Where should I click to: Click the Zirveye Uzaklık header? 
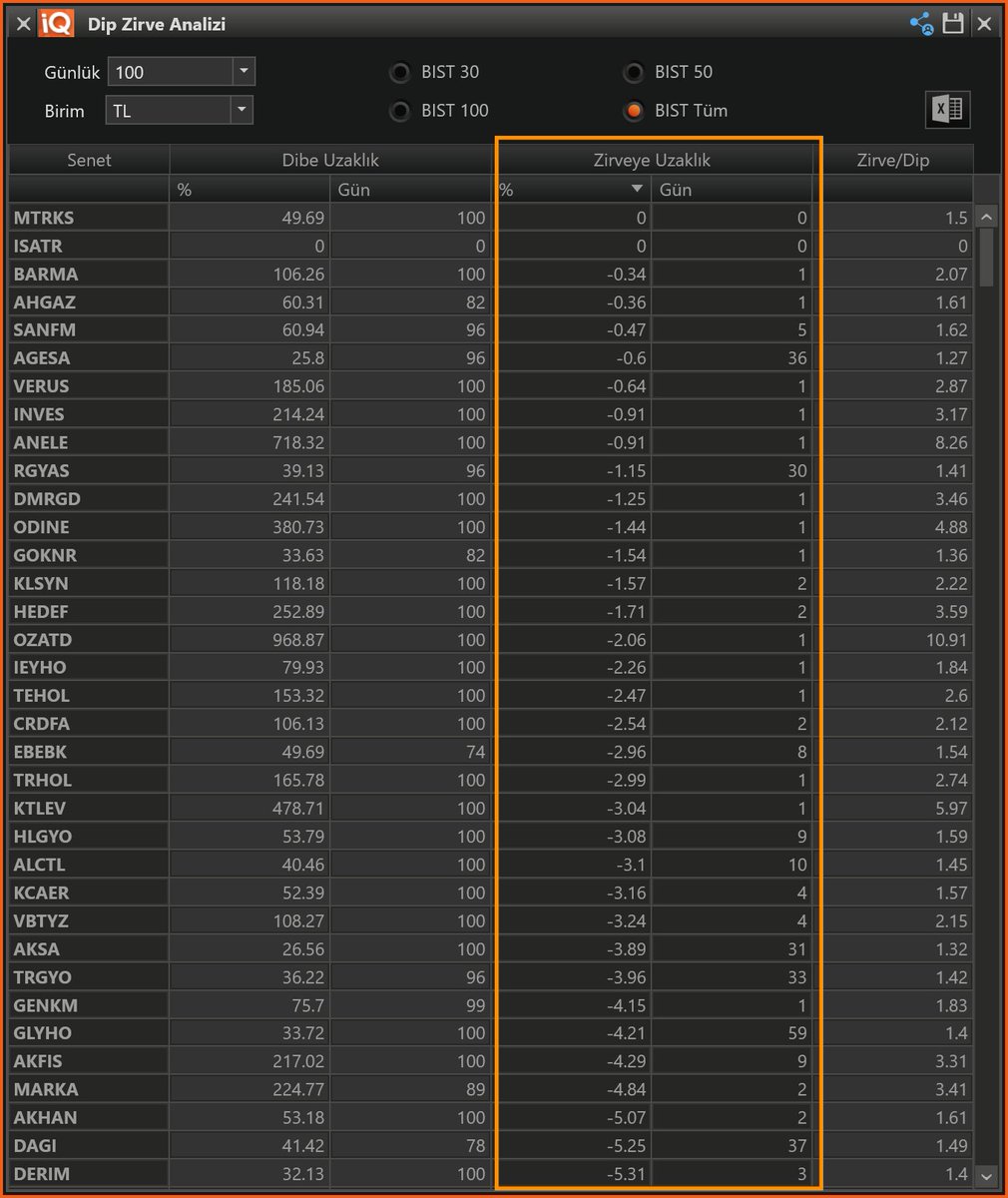coord(654,160)
